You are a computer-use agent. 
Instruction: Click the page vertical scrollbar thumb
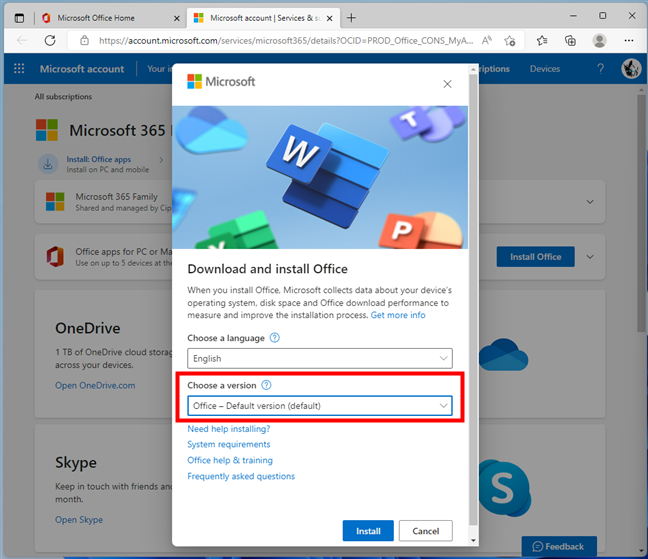[641, 213]
